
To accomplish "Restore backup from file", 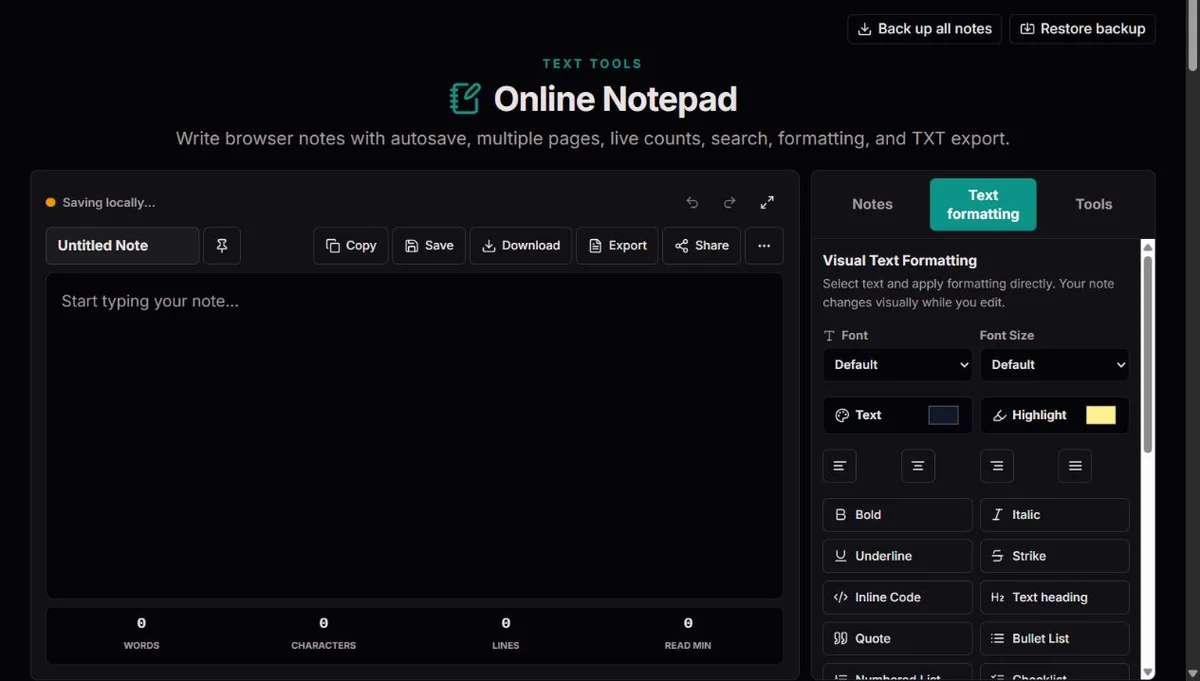I will [1082, 29].
